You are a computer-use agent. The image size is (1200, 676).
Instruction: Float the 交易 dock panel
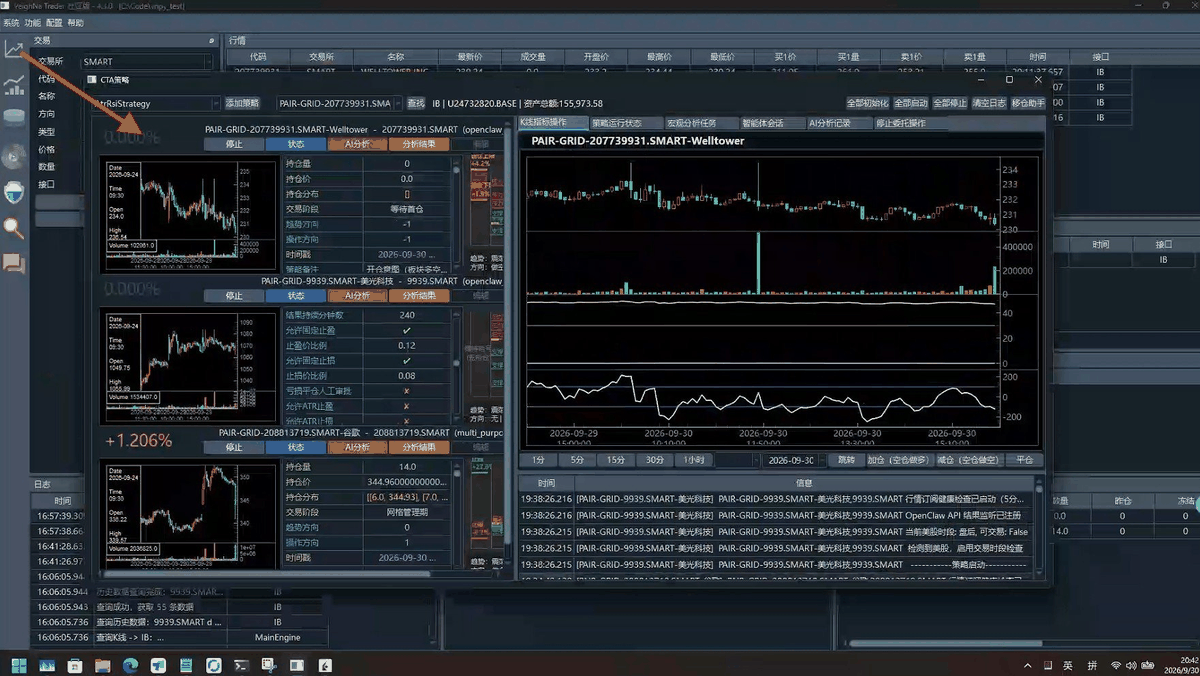211,41
